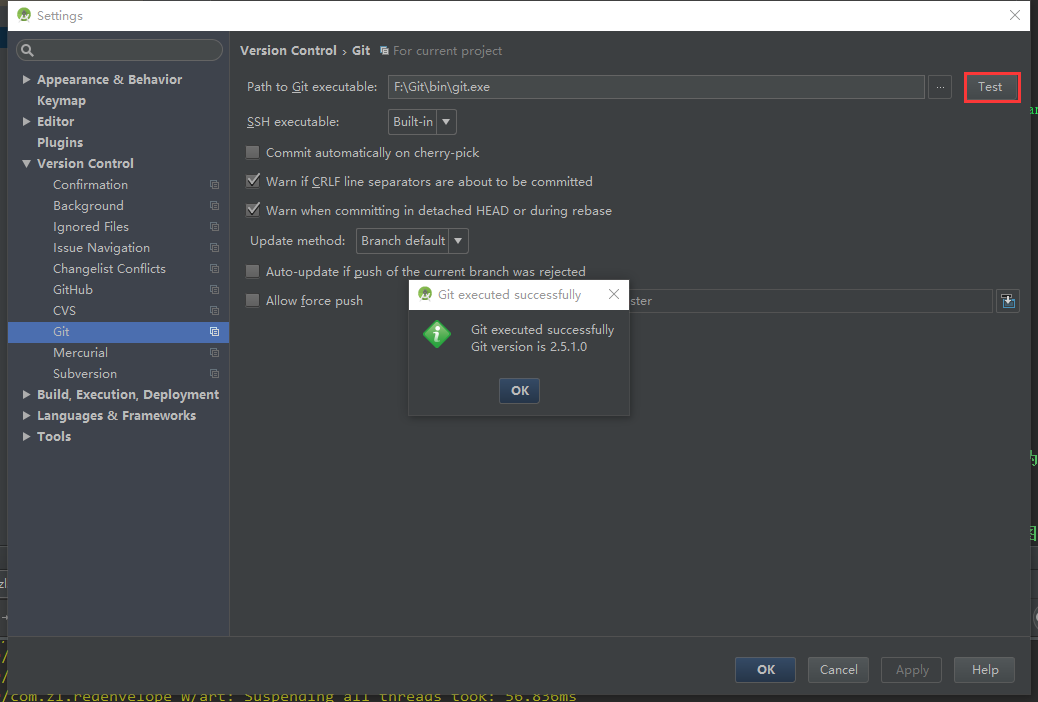Click the settings search field
This screenshot has width=1038, height=702.
[119, 50]
